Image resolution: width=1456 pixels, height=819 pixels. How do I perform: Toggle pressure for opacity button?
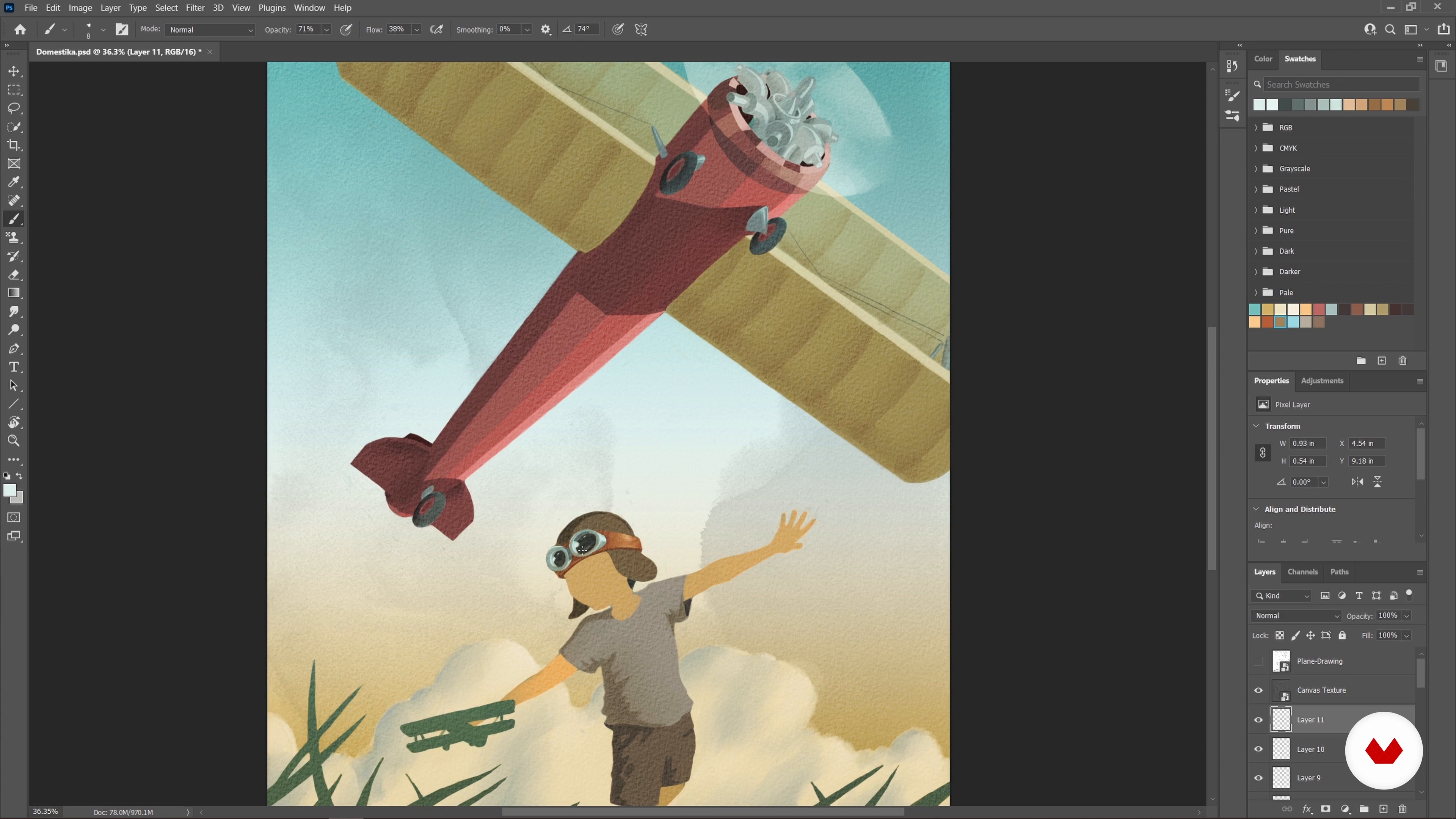[346, 30]
